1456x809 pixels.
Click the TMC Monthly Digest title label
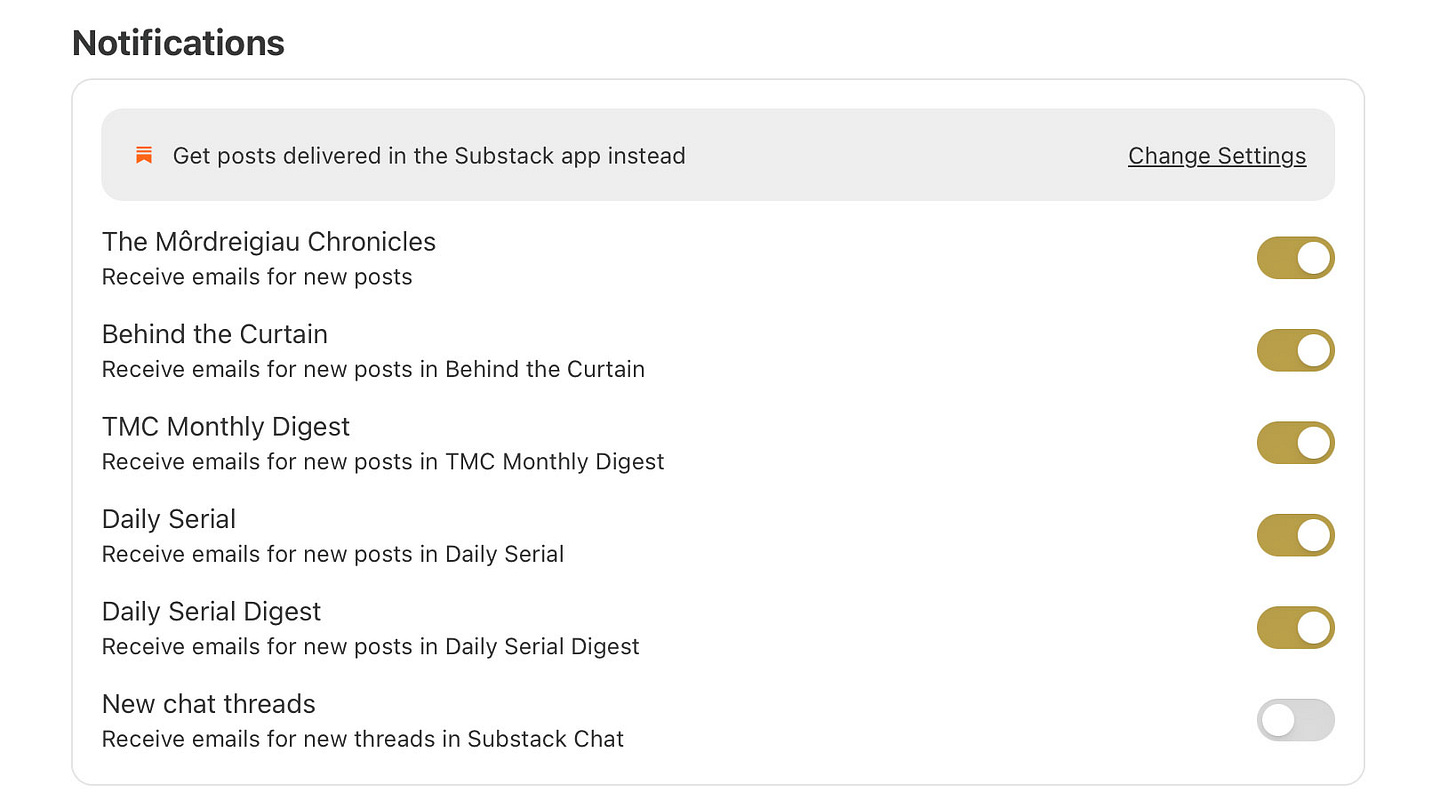pyautogui.click(x=226, y=427)
